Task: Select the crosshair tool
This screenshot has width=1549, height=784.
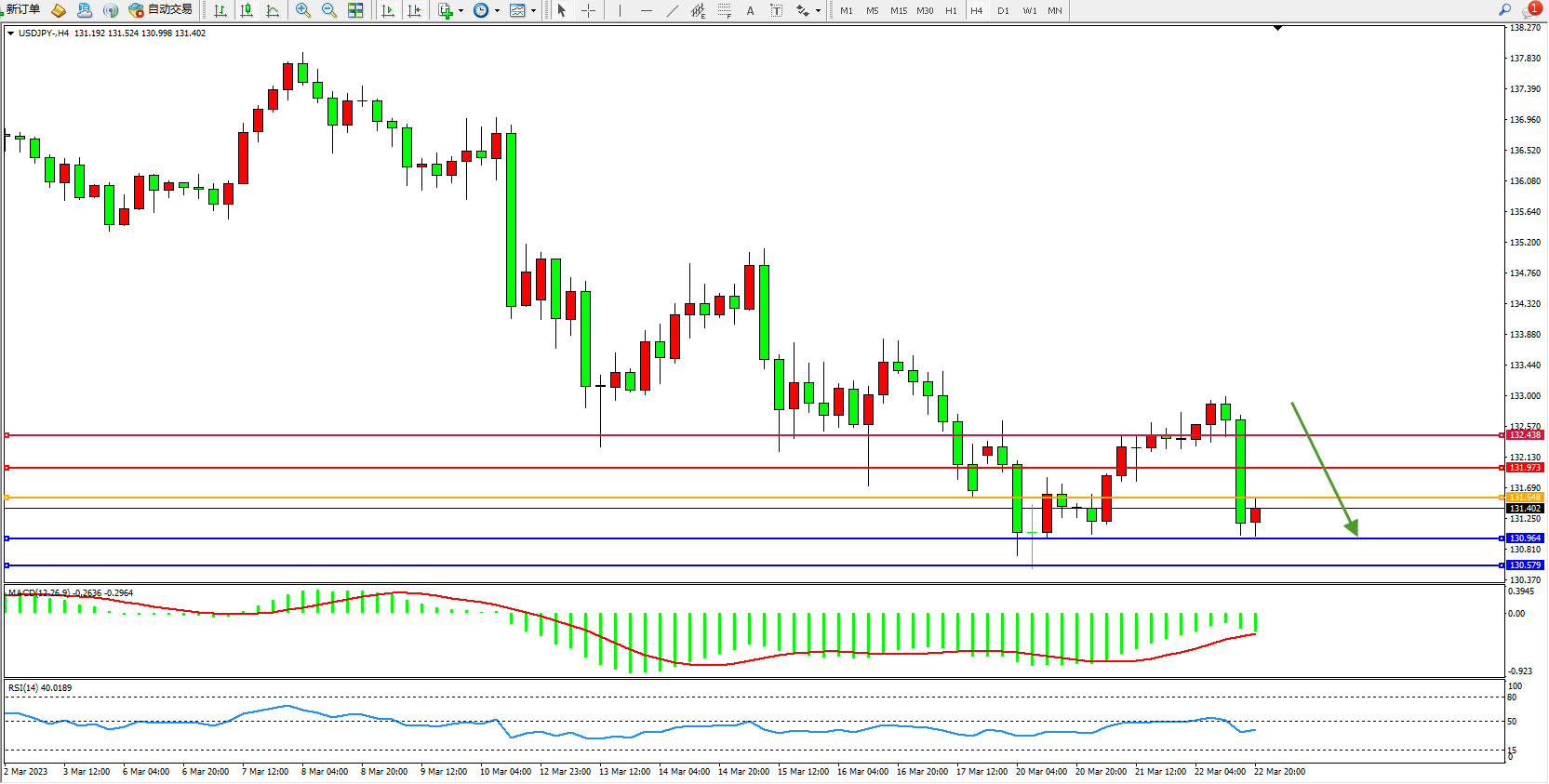Action: [x=589, y=10]
